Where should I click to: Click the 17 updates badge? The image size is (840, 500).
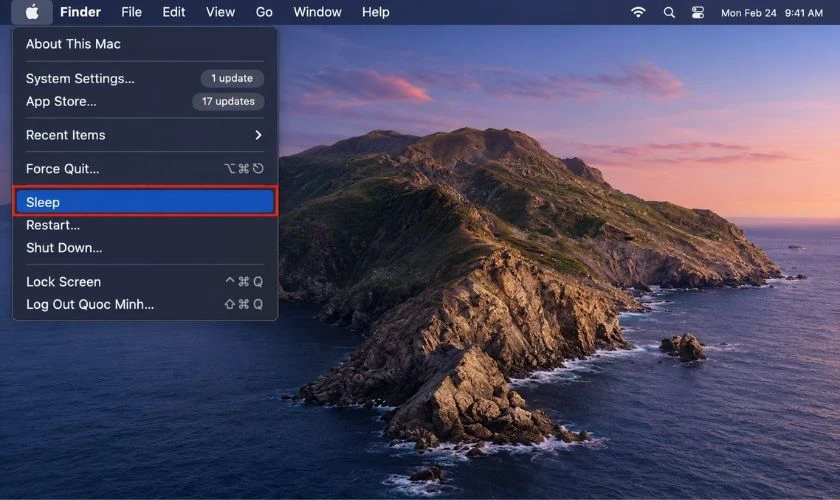[228, 101]
